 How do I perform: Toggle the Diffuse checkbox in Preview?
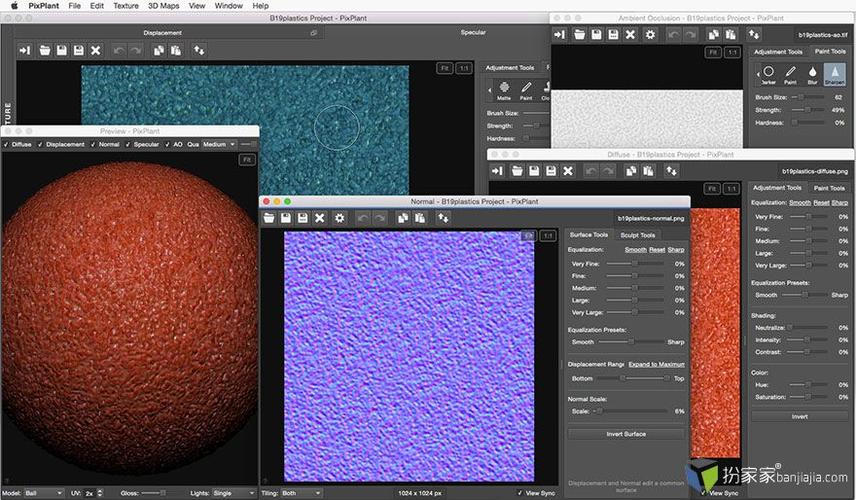pos(6,144)
